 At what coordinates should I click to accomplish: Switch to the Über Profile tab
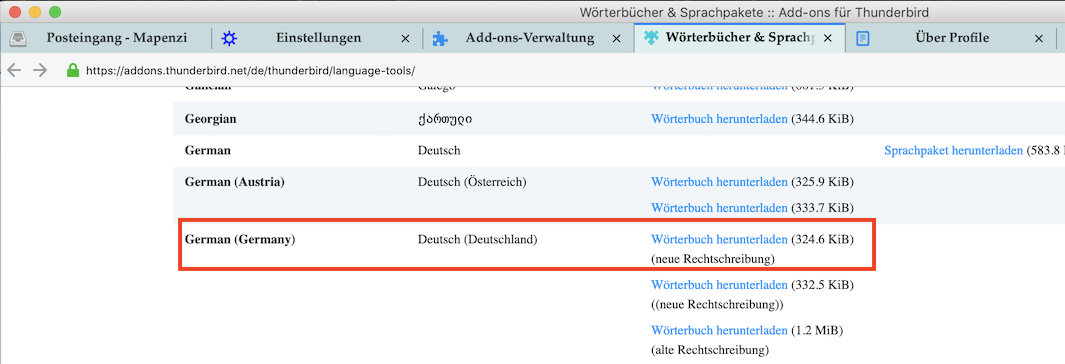pyautogui.click(x=951, y=38)
